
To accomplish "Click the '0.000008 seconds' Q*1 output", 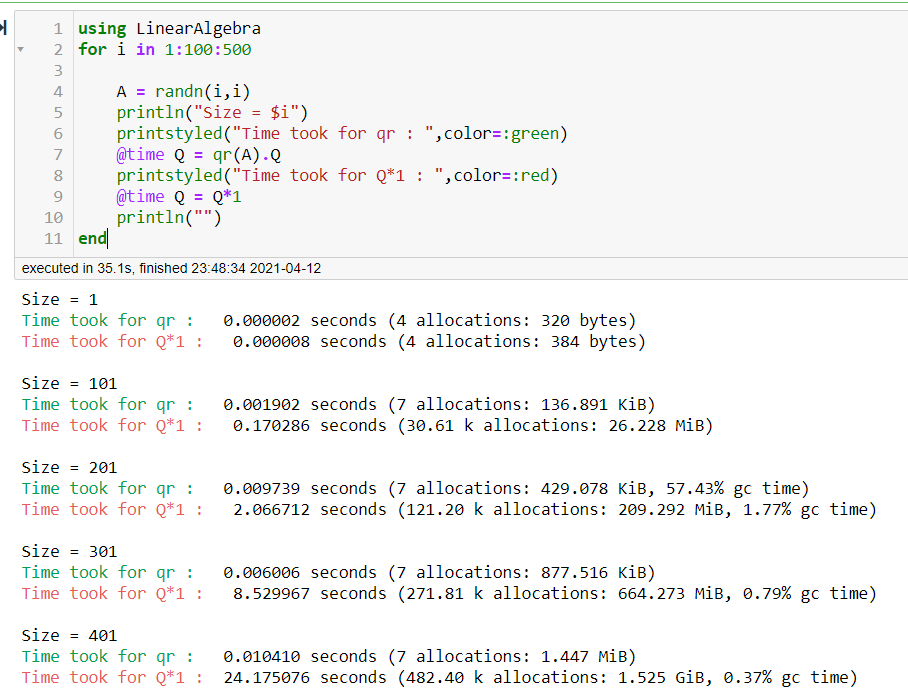I will pos(310,342).
